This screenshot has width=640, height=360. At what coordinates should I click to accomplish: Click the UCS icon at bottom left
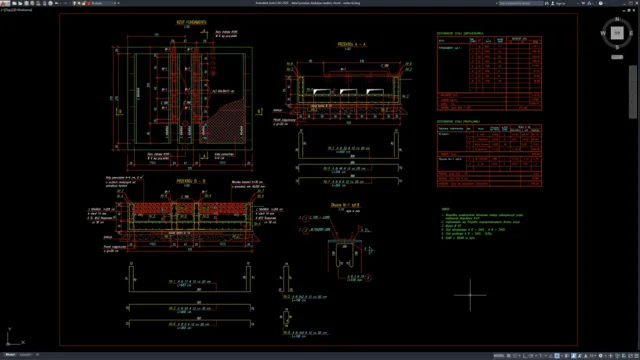(15, 337)
